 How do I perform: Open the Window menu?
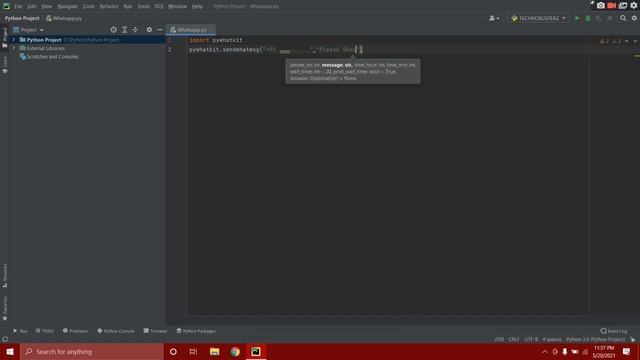(177, 6)
